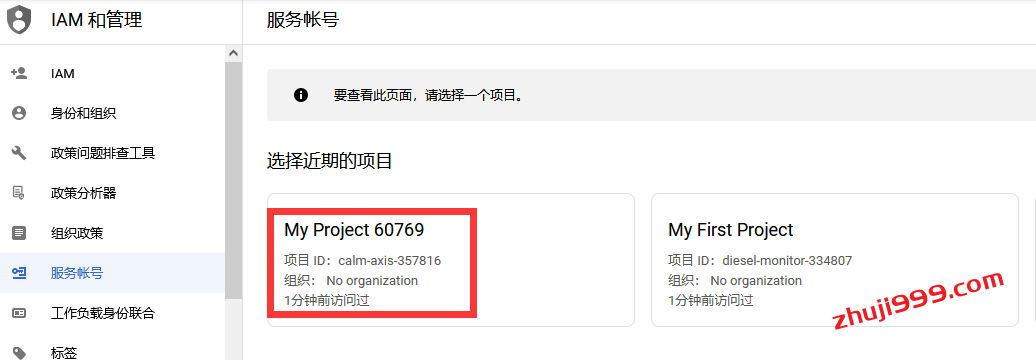Click the identity and organization person icon

[19, 113]
